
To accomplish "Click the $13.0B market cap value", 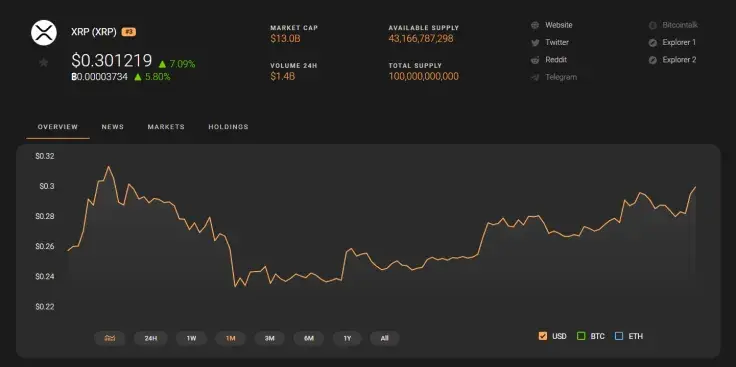I will coord(285,38).
